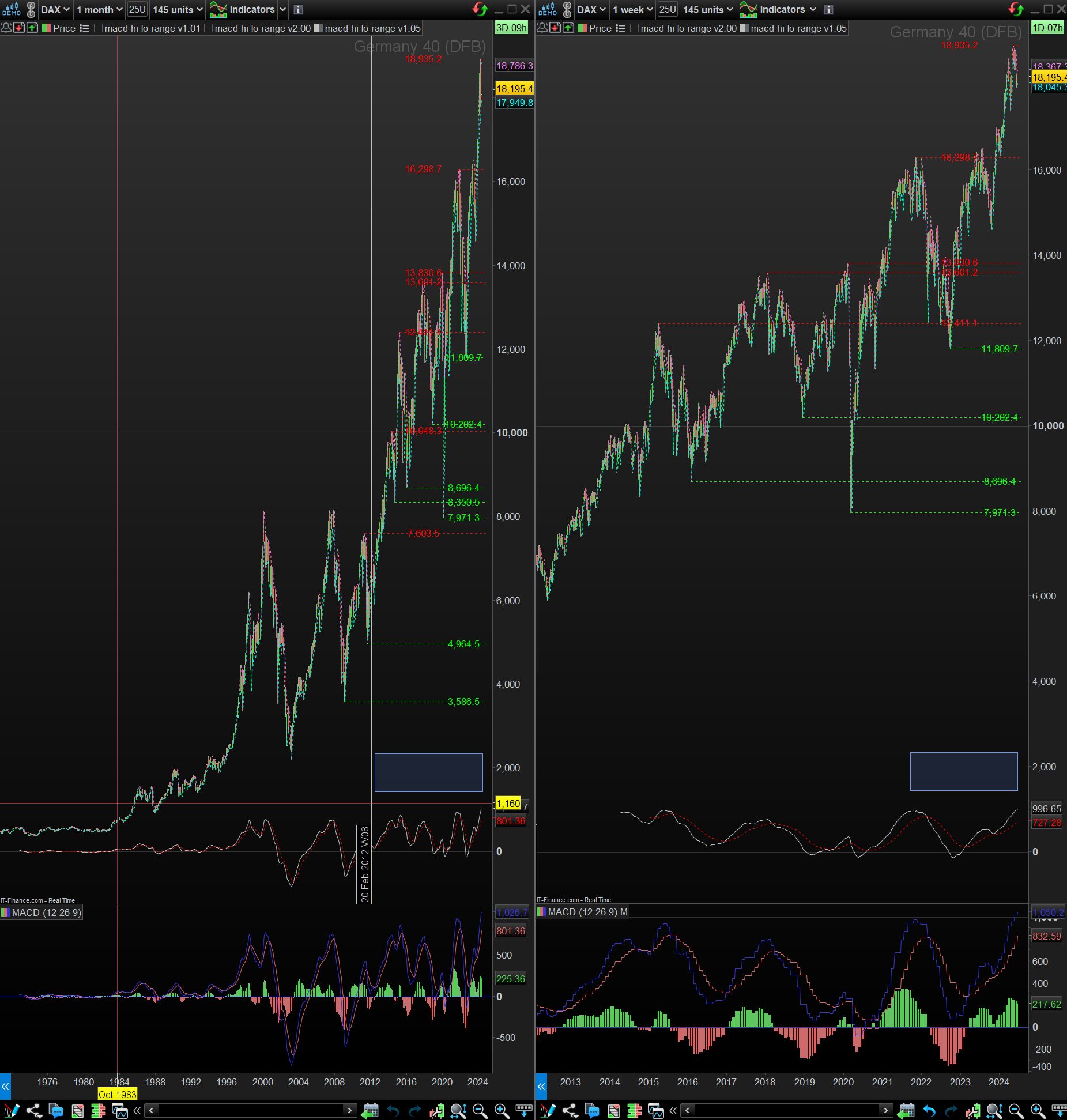This screenshot has width=1067, height=1120.
Task: Select drawing tools pencil icon in monthly chart
Action: point(12,1110)
